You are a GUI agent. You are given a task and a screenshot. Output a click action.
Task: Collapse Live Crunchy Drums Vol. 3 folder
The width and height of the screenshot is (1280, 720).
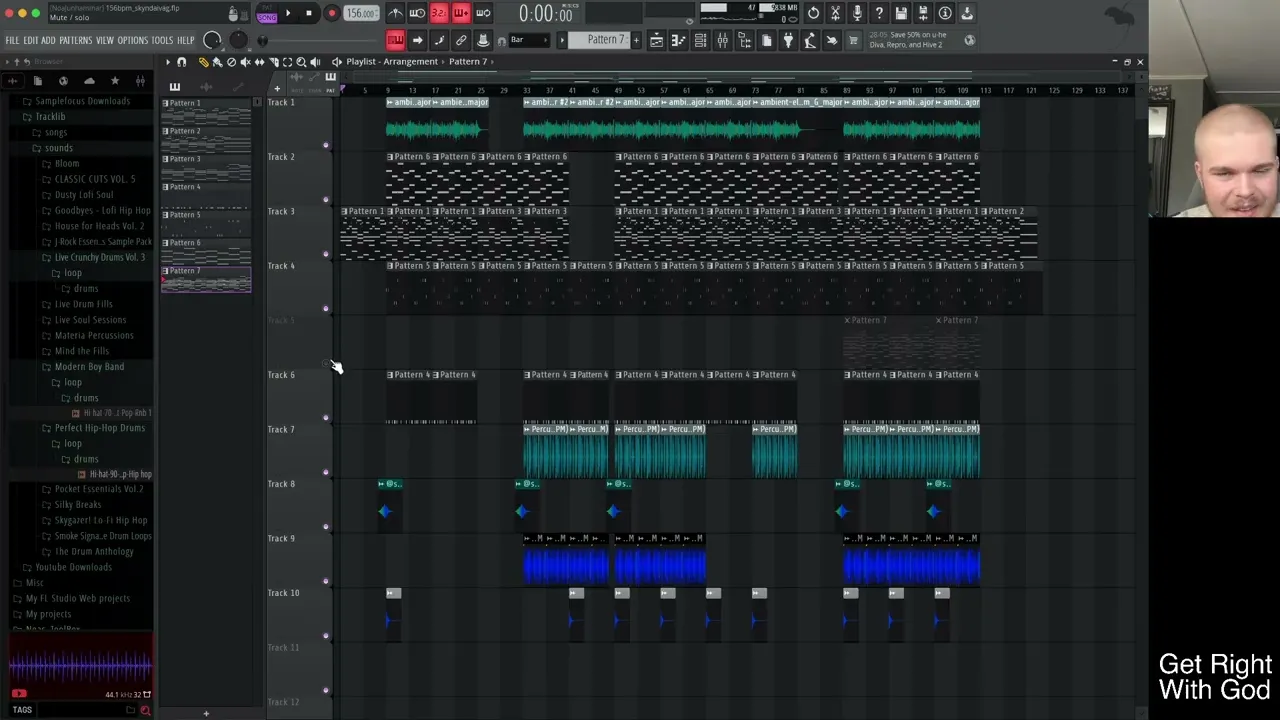pyautogui.click(x=99, y=257)
